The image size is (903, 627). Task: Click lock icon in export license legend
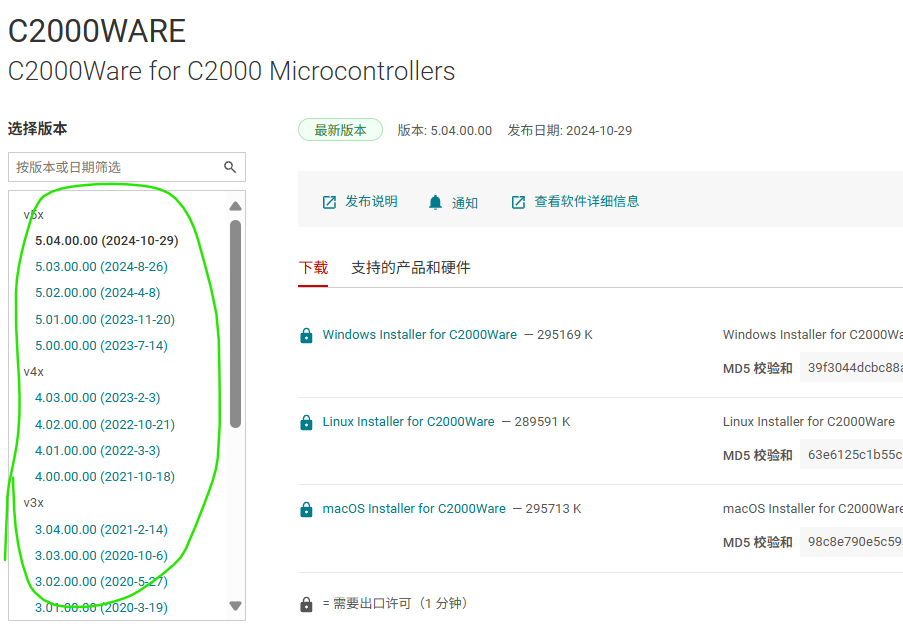305,603
